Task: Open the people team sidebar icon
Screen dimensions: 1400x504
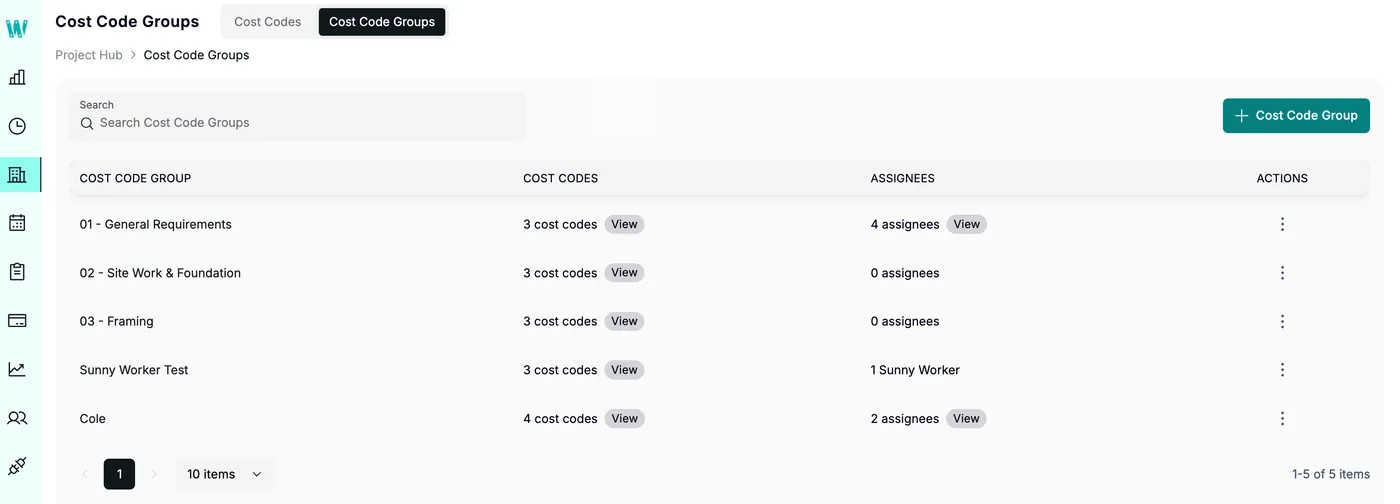Action: pyautogui.click(x=17, y=418)
